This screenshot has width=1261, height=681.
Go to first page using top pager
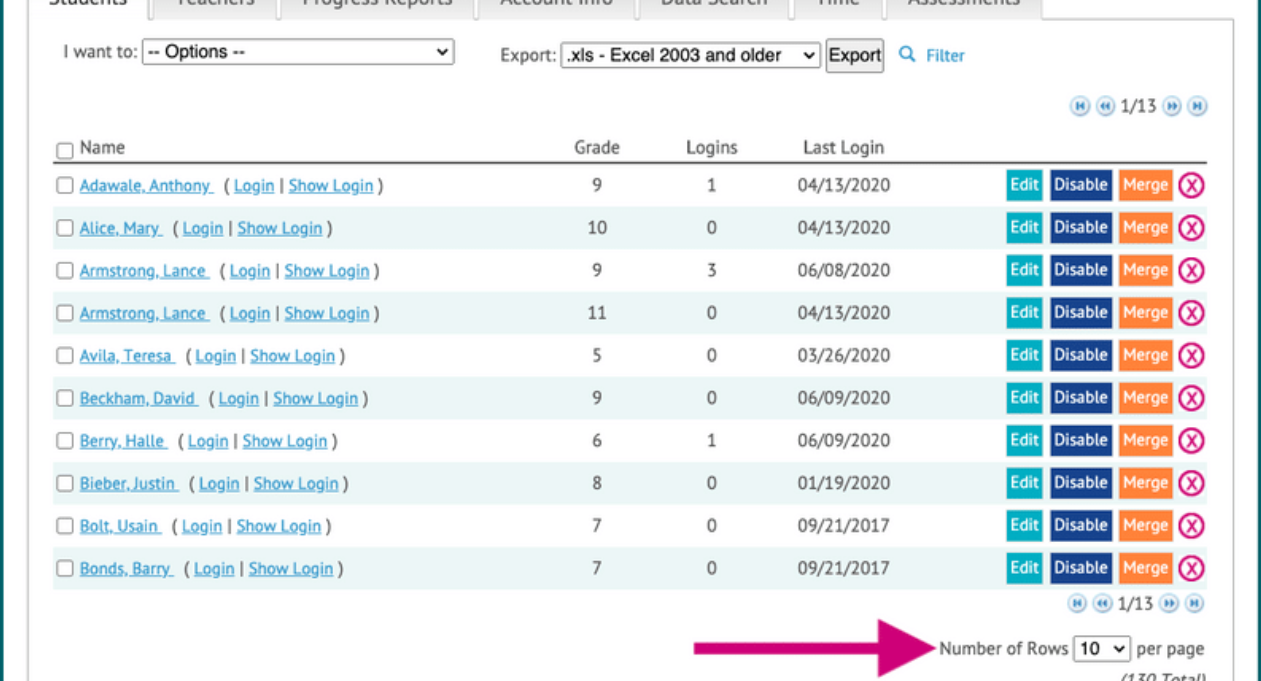pyautogui.click(x=1080, y=106)
